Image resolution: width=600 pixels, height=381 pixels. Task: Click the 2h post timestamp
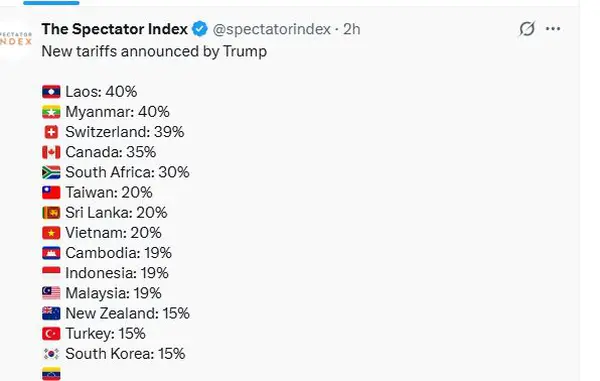[351, 29]
